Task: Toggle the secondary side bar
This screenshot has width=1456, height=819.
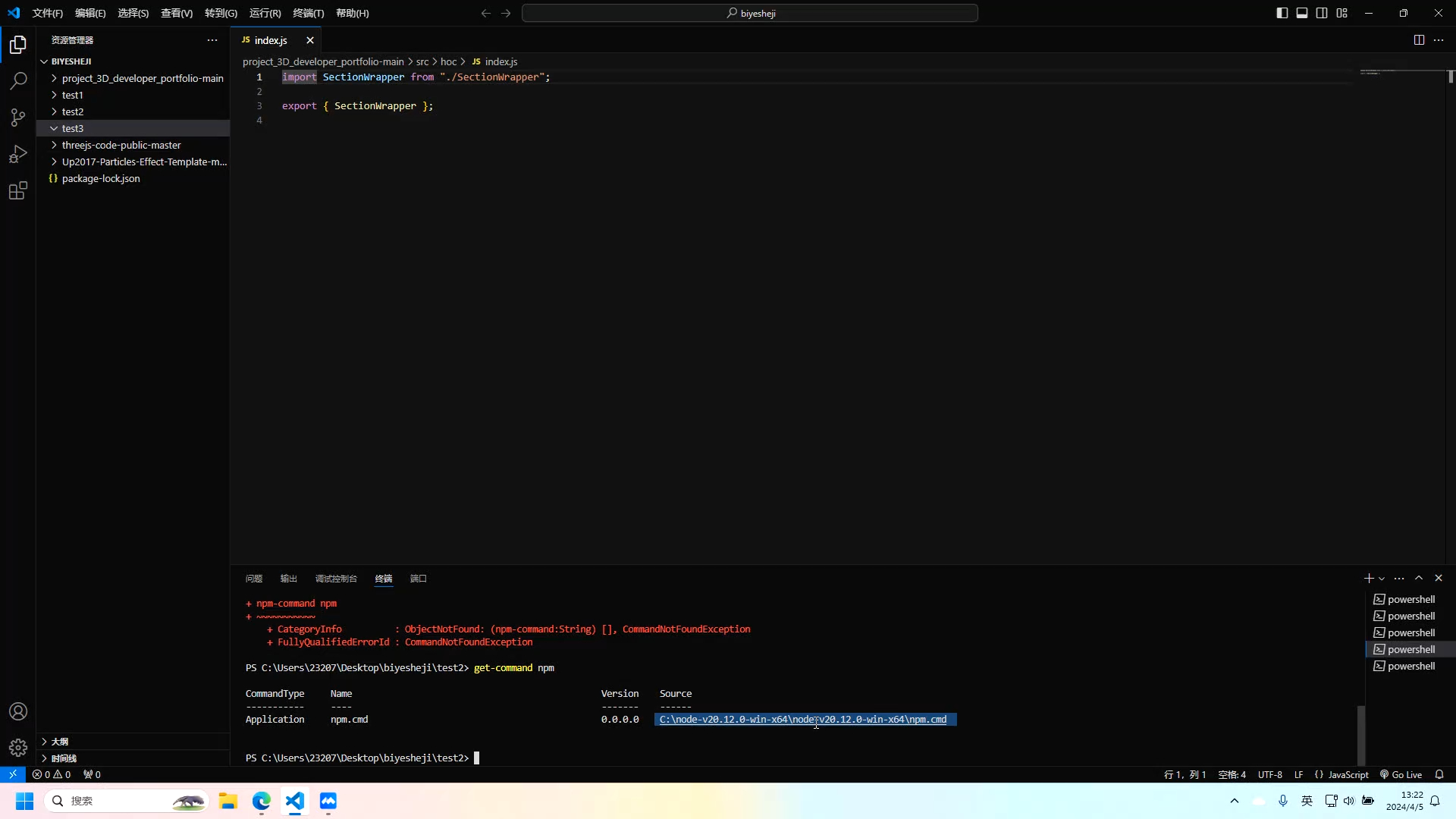Action: [x=1322, y=13]
